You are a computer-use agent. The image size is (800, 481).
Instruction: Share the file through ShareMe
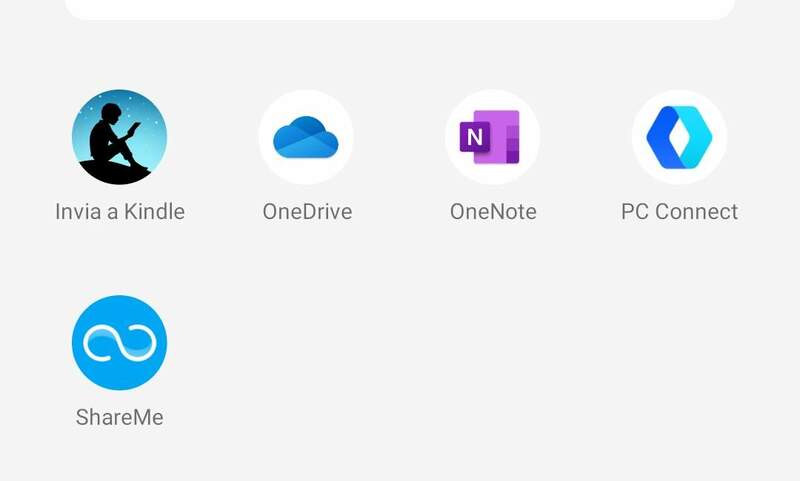tap(119, 342)
